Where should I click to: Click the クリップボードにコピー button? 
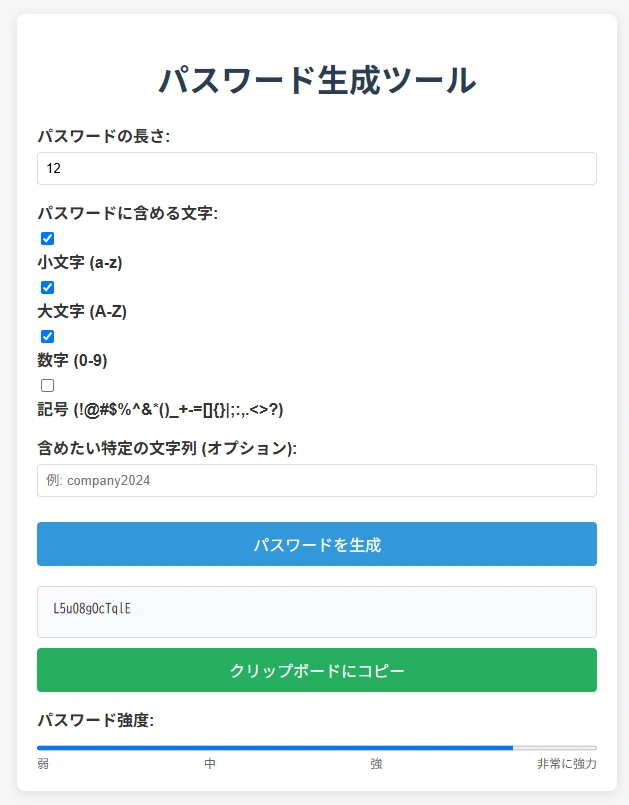point(316,670)
